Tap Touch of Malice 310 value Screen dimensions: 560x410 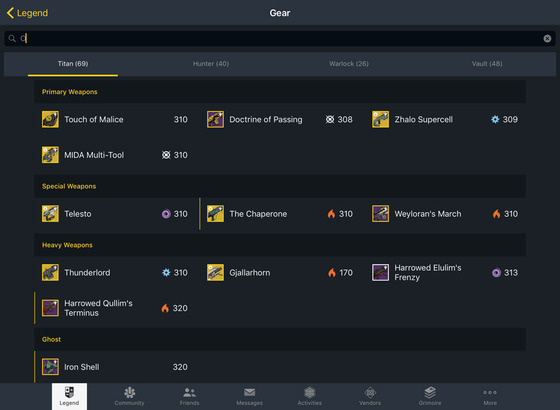(x=180, y=119)
